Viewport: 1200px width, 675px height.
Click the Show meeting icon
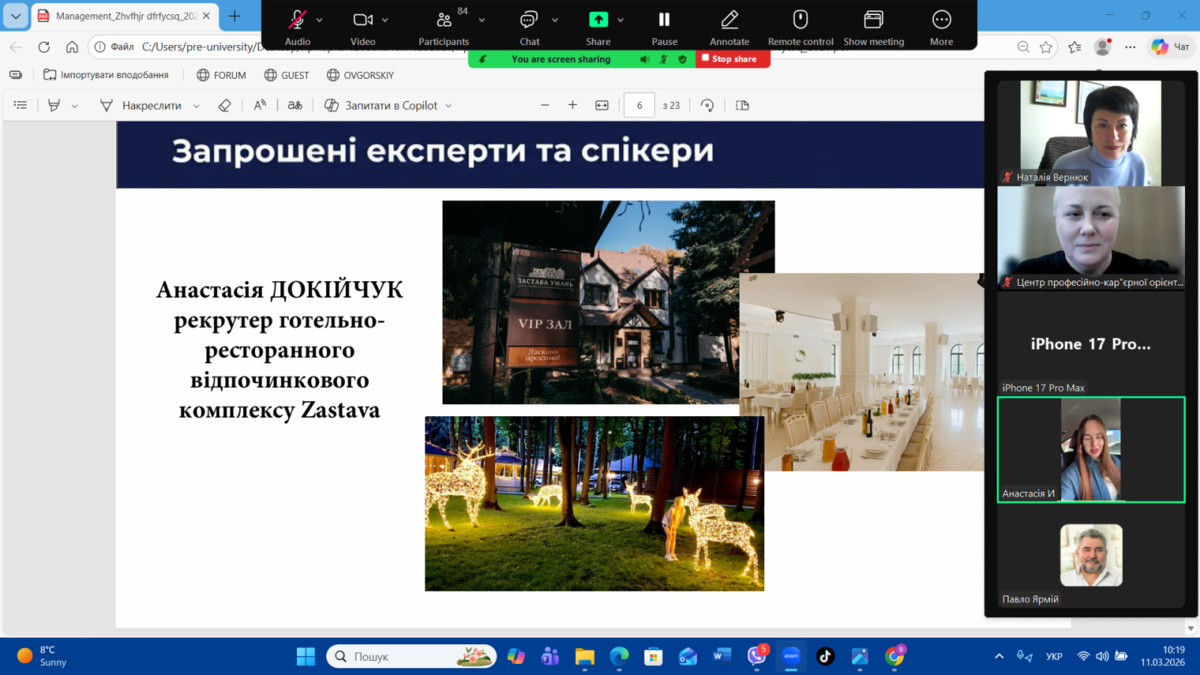pyautogui.click(x=873, y=20)
